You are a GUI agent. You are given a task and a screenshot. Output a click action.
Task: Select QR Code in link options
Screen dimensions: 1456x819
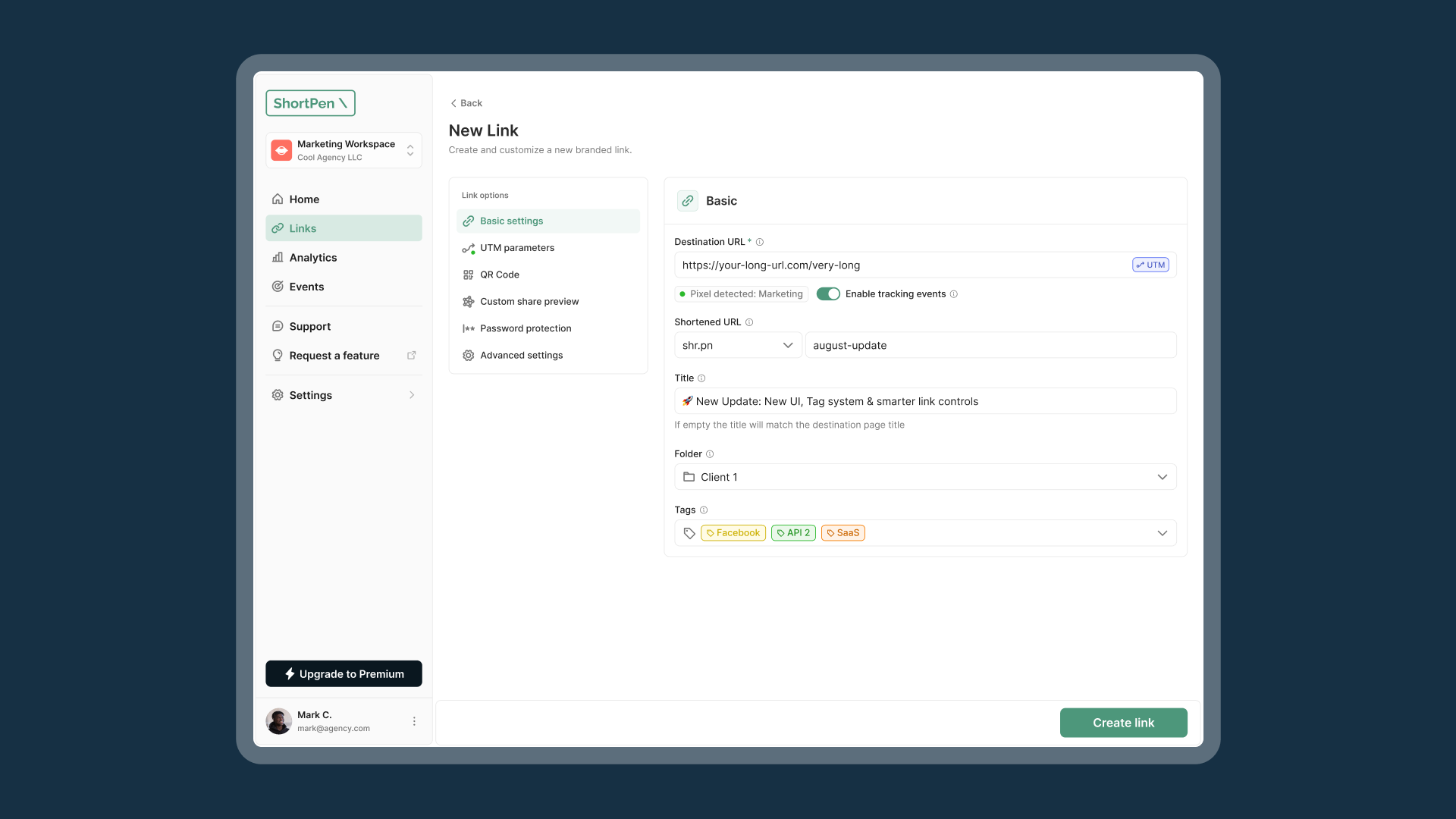click(500, 275)
